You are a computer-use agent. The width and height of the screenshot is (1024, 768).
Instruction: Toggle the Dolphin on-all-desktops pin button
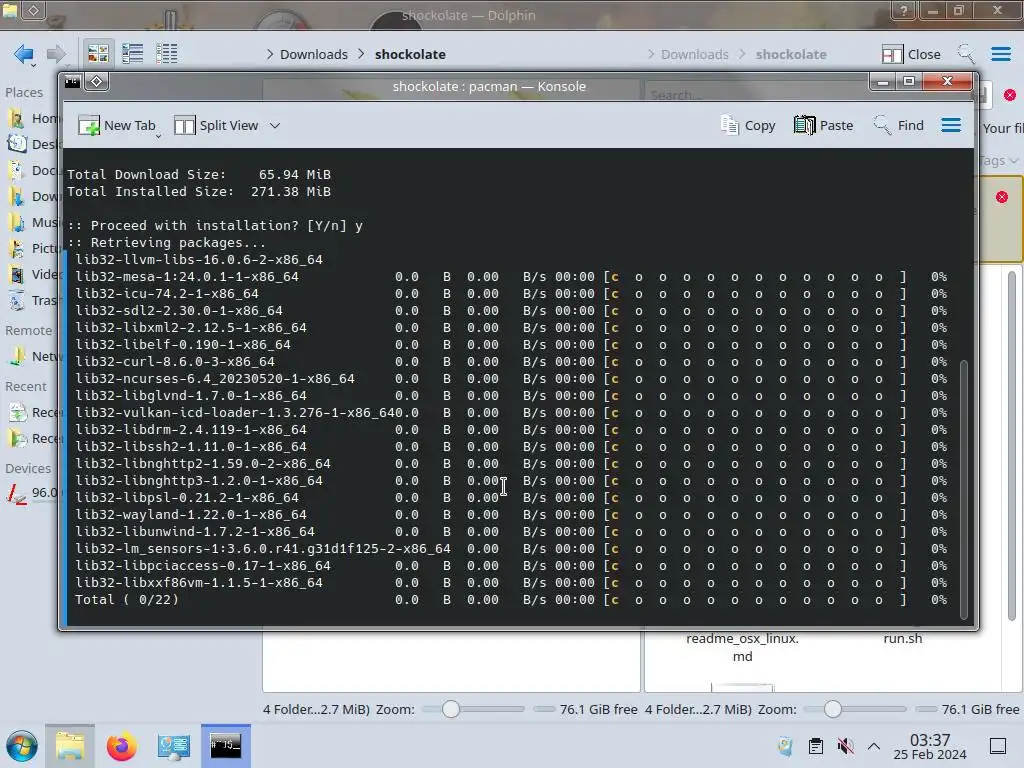coord(33,10)
